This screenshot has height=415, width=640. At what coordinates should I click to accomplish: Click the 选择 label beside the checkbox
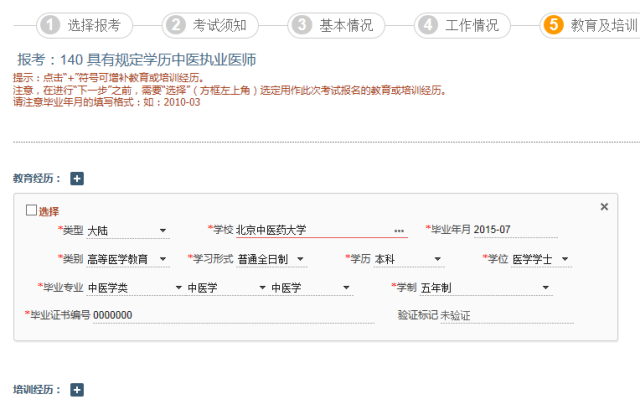point(49,211)
